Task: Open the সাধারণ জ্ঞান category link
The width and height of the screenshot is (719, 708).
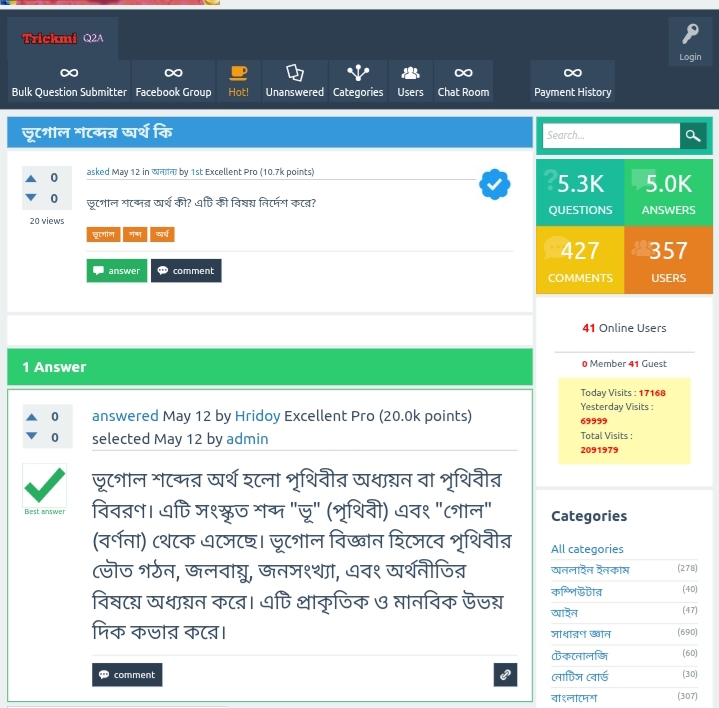Action: point(581,634)
